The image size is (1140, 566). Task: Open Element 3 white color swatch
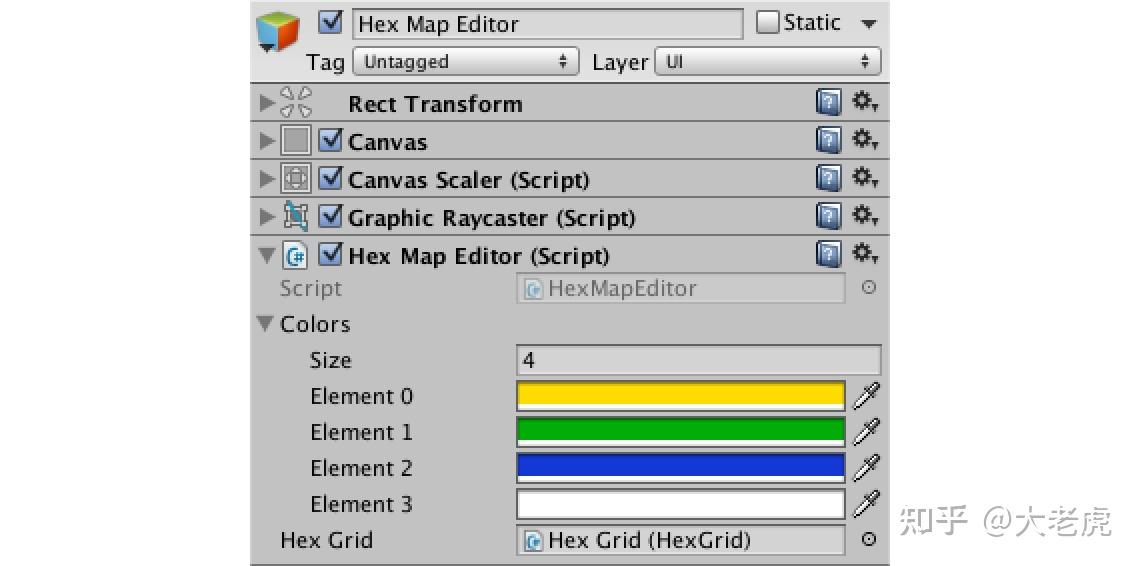point(681,504)
